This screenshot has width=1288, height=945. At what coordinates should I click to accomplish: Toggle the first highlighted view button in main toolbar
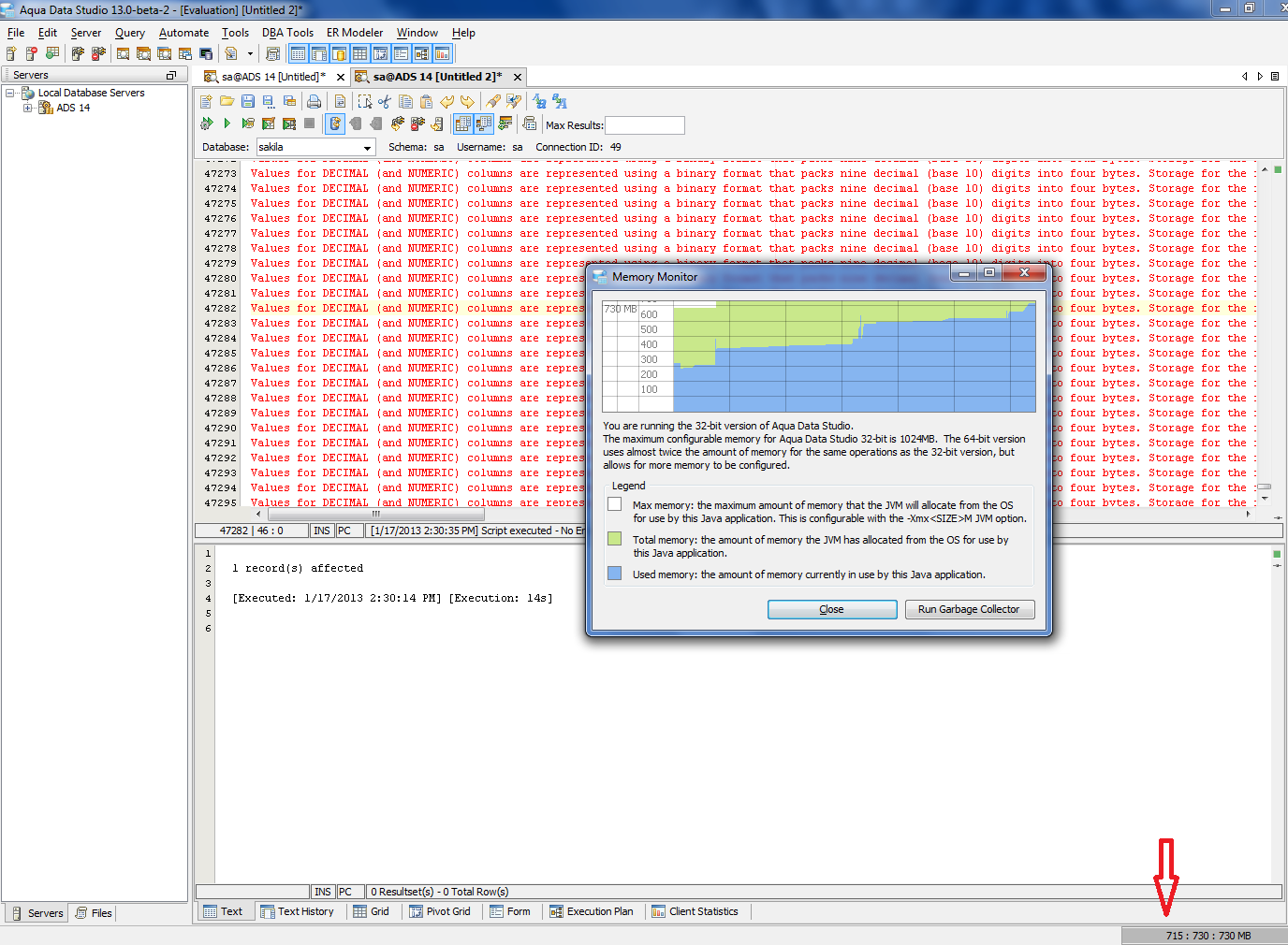(x=299, y=53)
